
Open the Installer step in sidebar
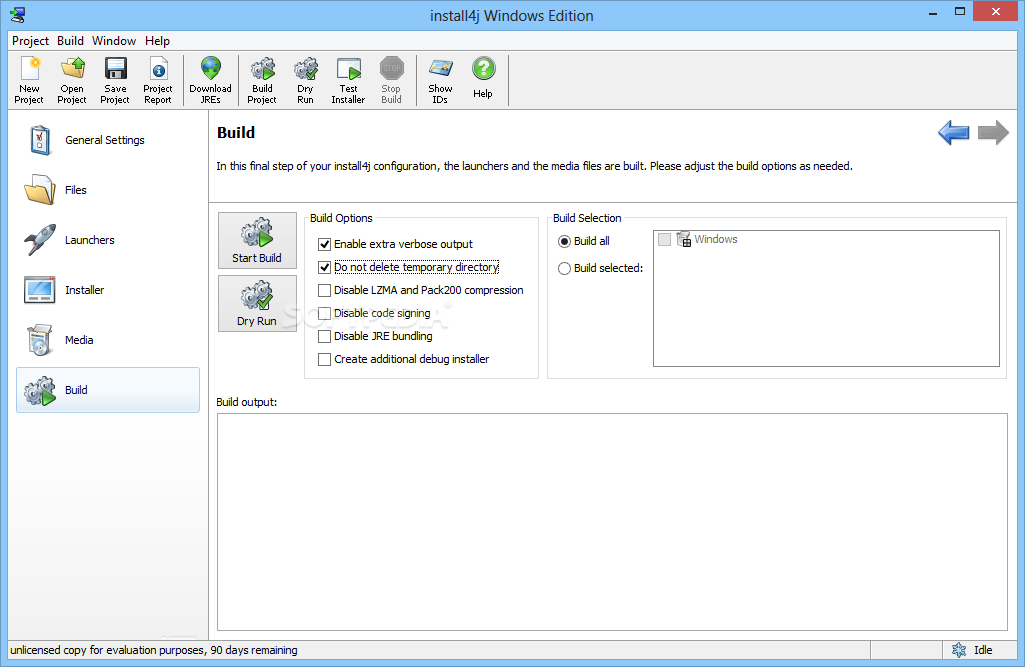(x=108, y=290)
